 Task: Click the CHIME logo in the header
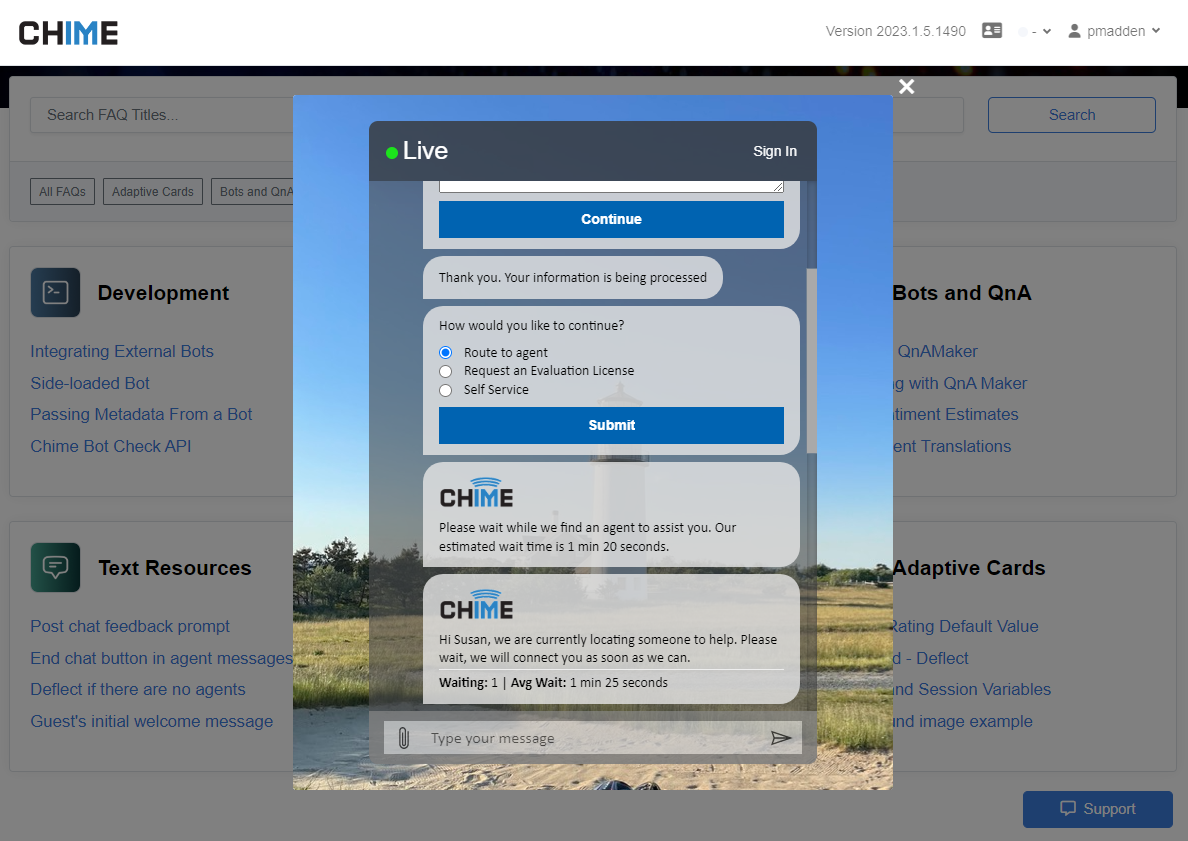pos(68,33)
